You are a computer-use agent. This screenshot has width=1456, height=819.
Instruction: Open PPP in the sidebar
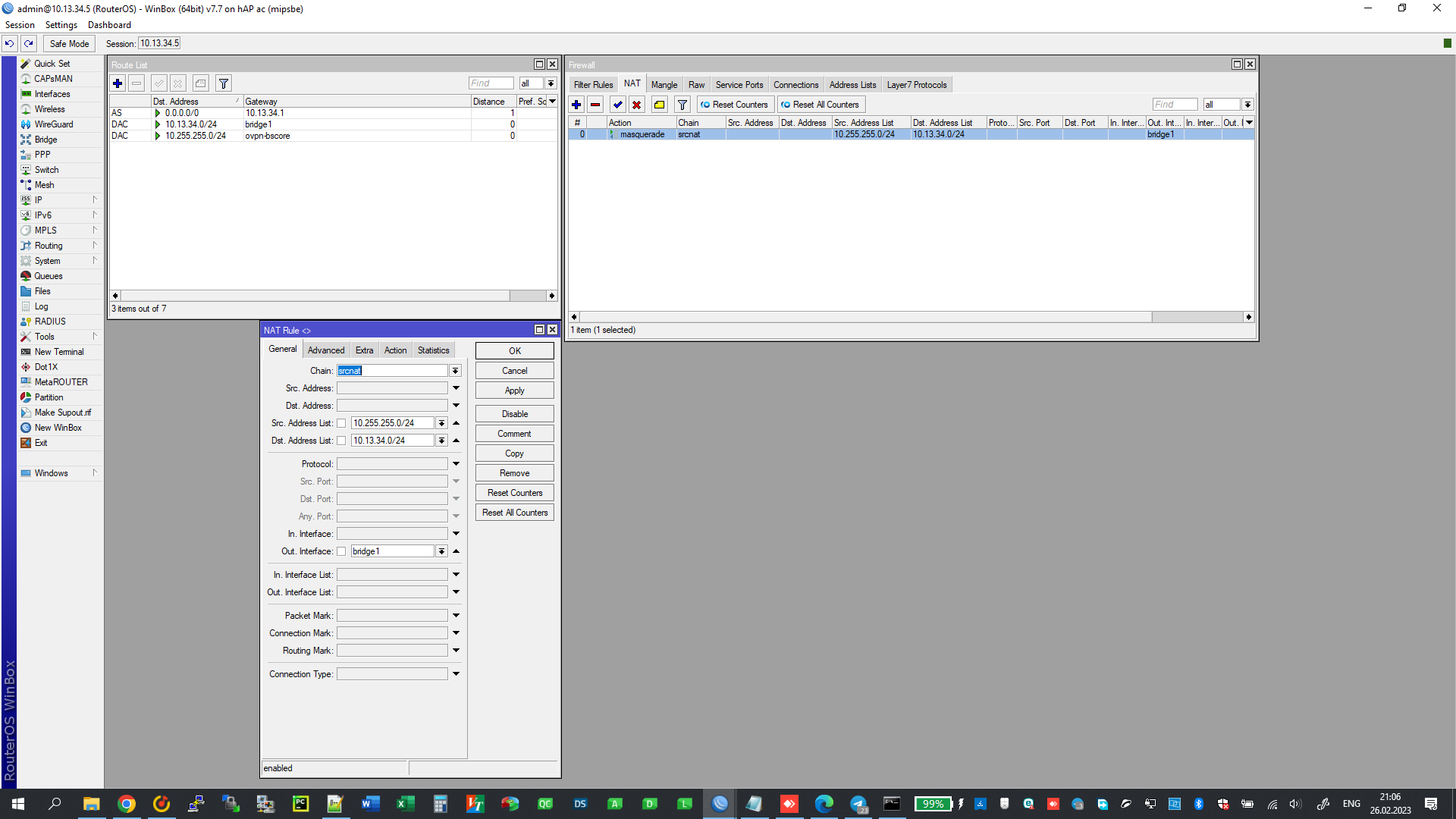click(x=42, y=155)
